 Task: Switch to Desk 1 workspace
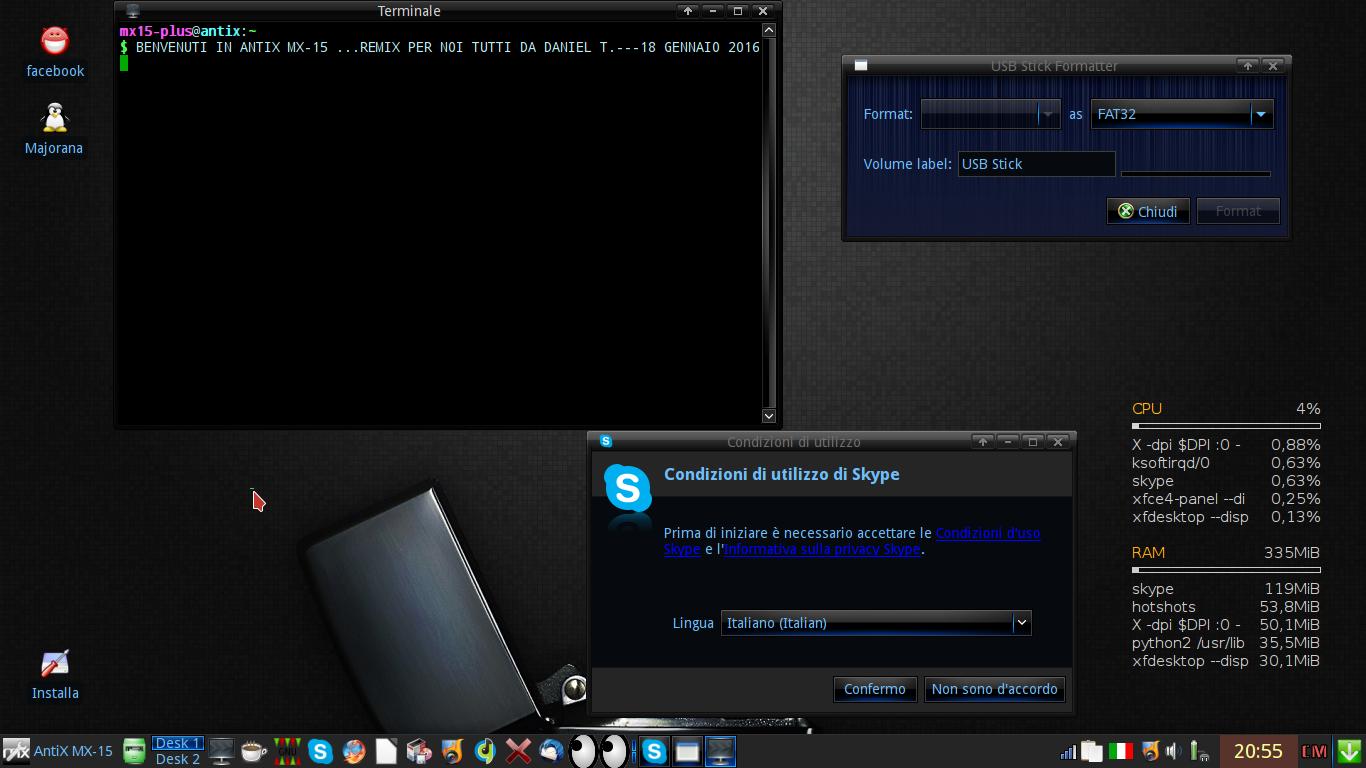click(178, 743)
